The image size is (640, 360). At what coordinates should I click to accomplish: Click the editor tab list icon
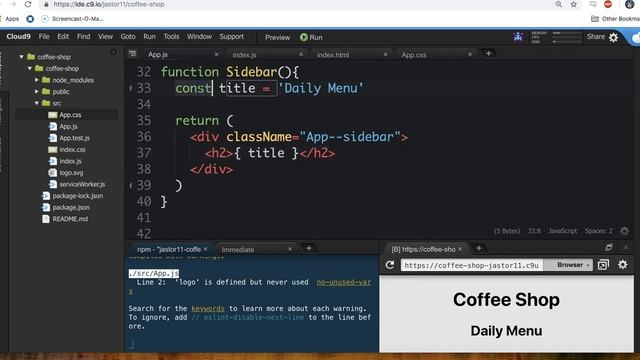132,53
